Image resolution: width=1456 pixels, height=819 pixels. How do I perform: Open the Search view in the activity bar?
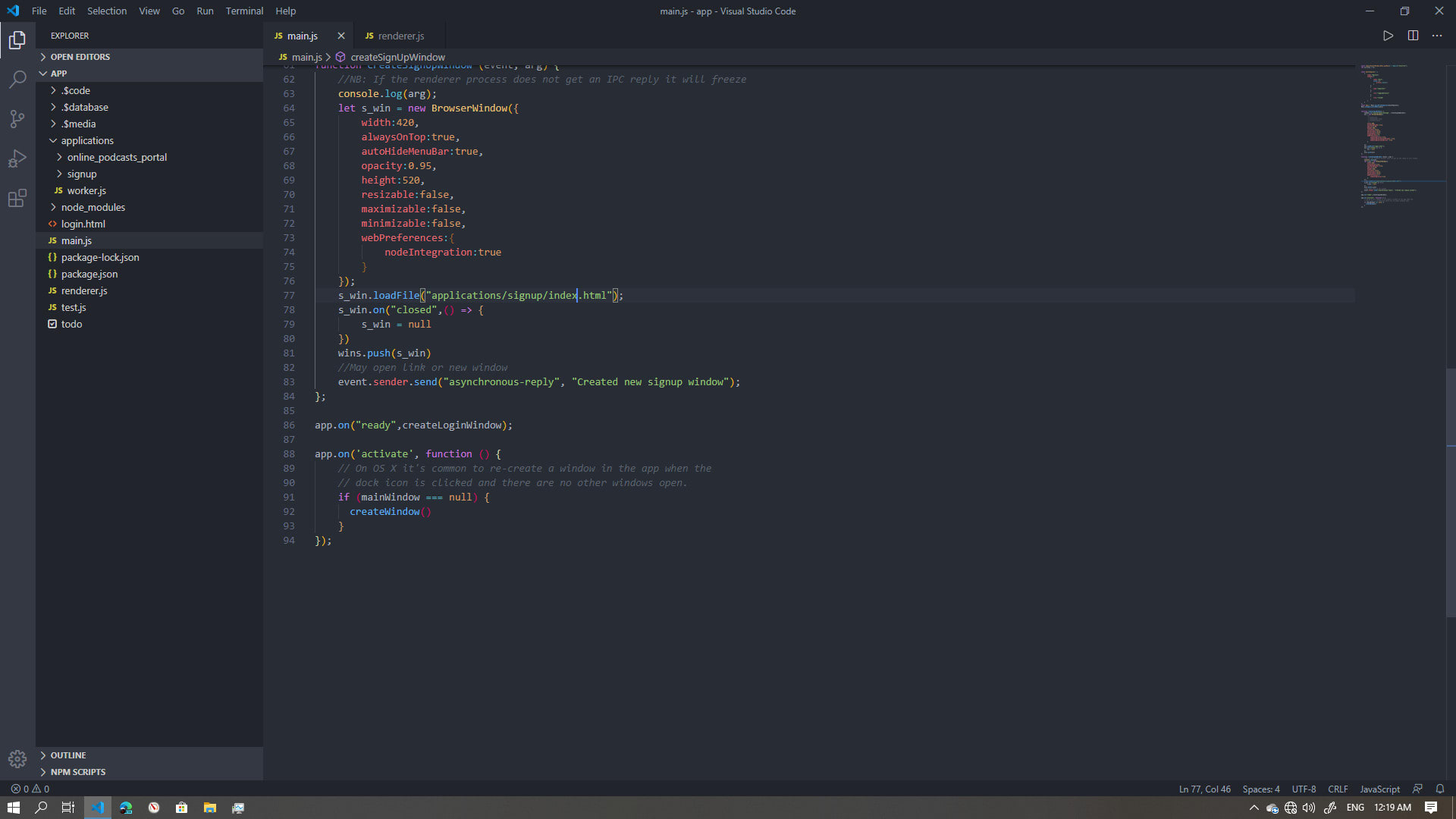tap(17, 79)
